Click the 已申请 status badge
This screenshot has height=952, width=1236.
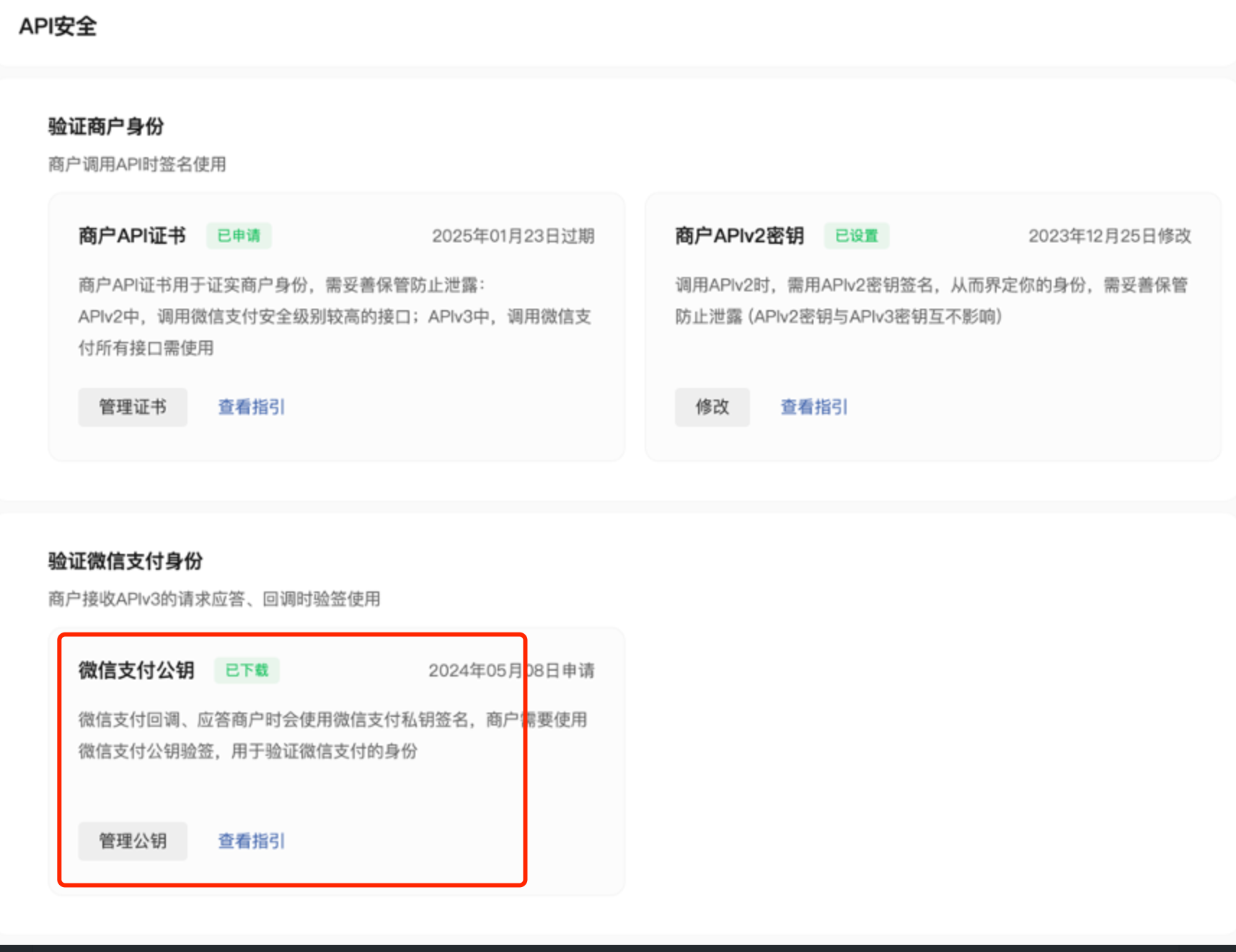239,236
